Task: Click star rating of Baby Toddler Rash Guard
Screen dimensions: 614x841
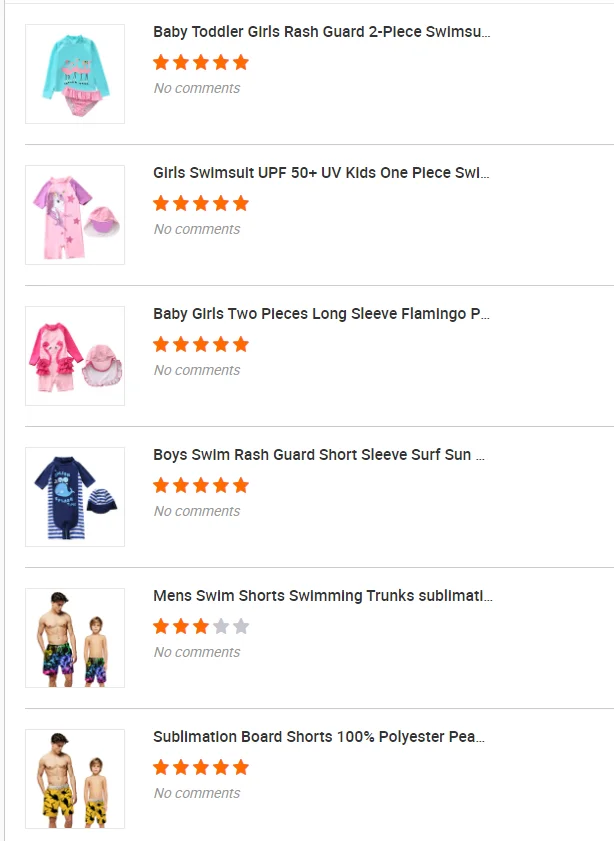Action: [201, 62]
